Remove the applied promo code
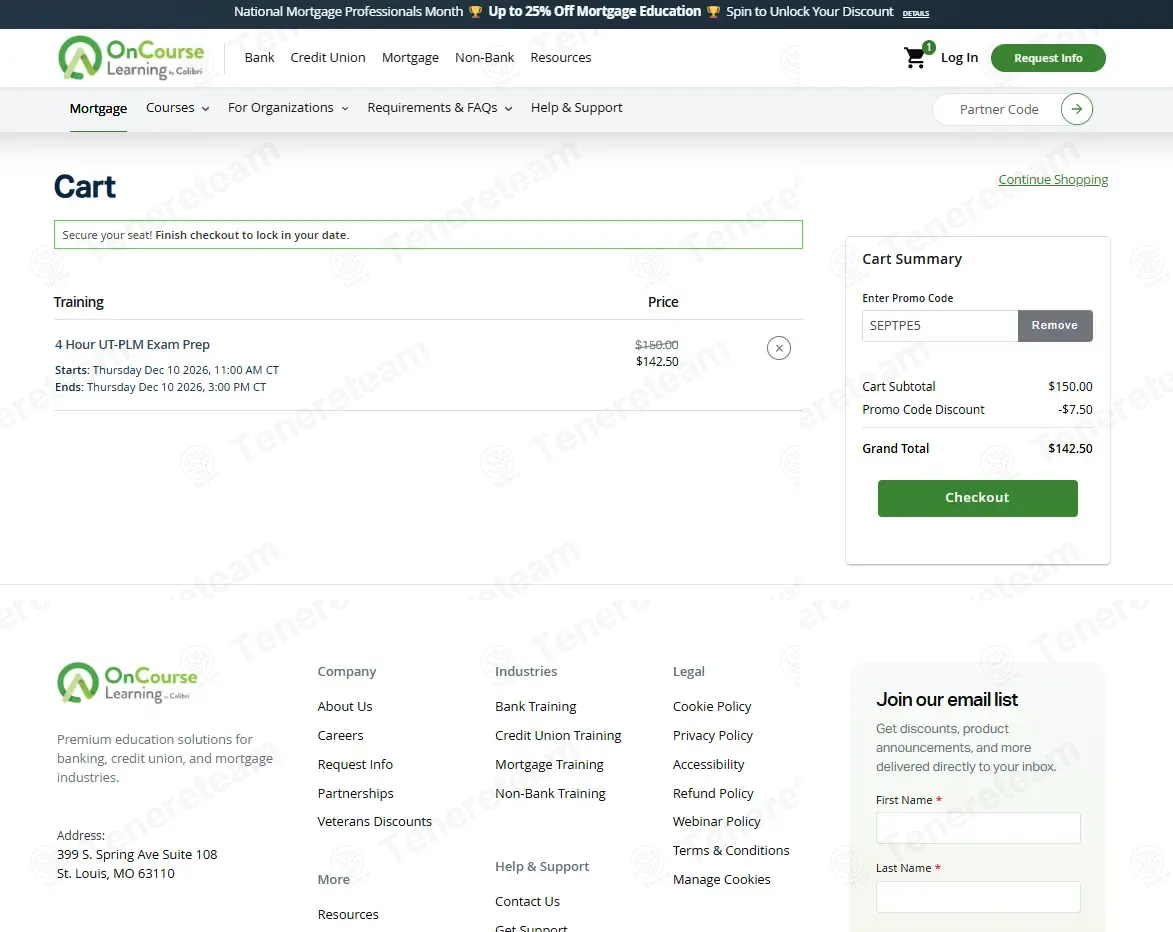The image size is (1173, 932). 1055,325
